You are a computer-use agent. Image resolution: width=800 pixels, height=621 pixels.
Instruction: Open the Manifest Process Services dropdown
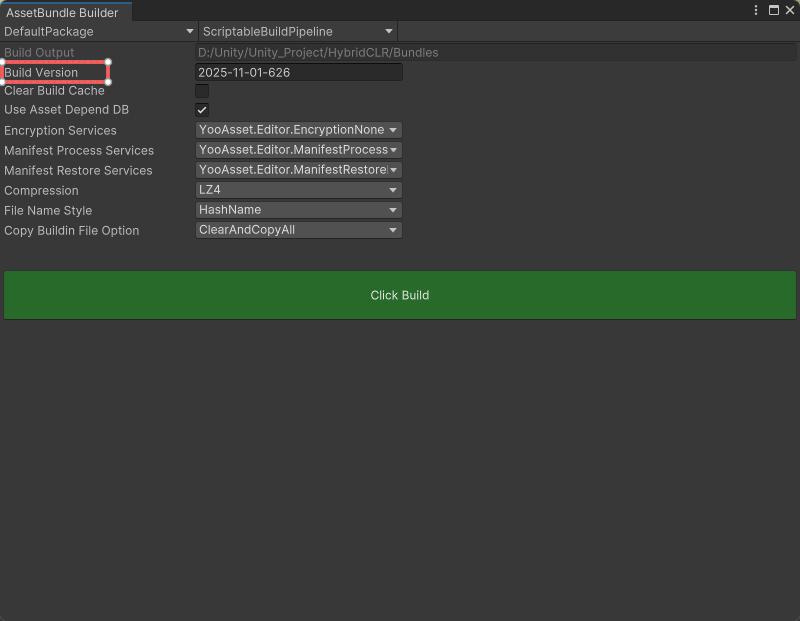click(299, 150)
